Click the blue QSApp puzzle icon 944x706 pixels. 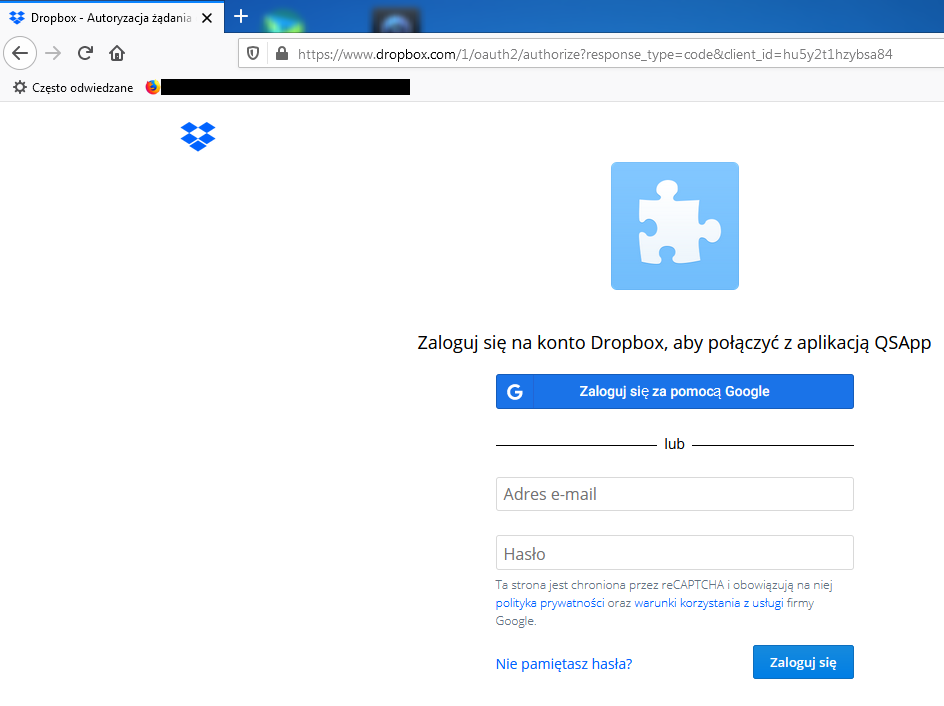click(x=674, y=225)
